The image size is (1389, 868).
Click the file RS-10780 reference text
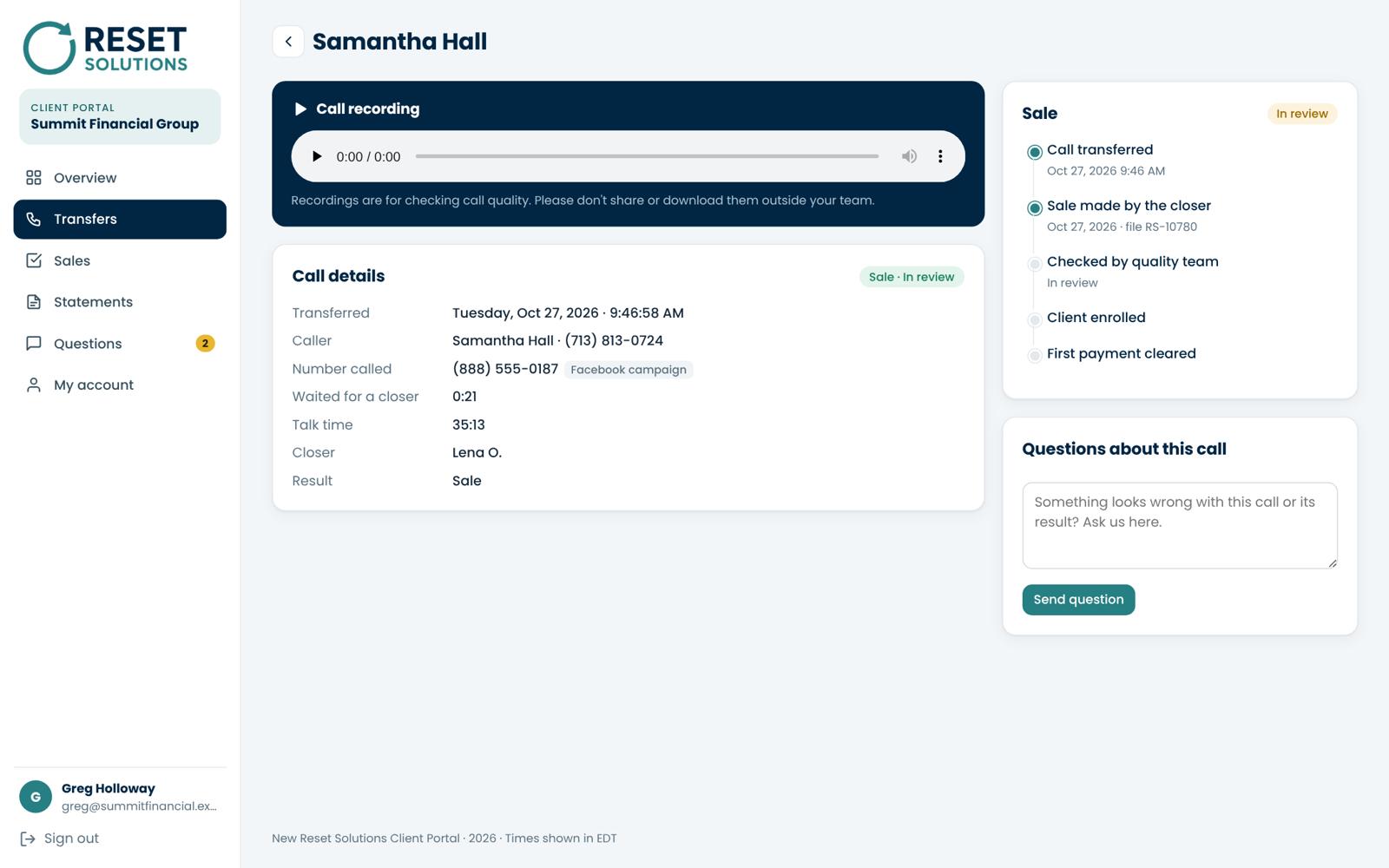coord(1161,227)
